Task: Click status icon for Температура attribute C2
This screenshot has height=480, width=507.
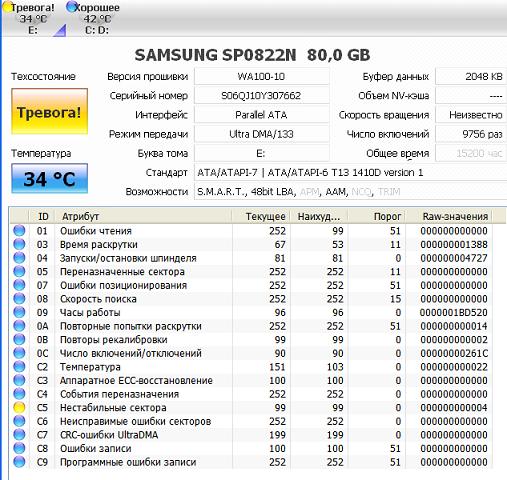Action: click(x=19, y=367)
